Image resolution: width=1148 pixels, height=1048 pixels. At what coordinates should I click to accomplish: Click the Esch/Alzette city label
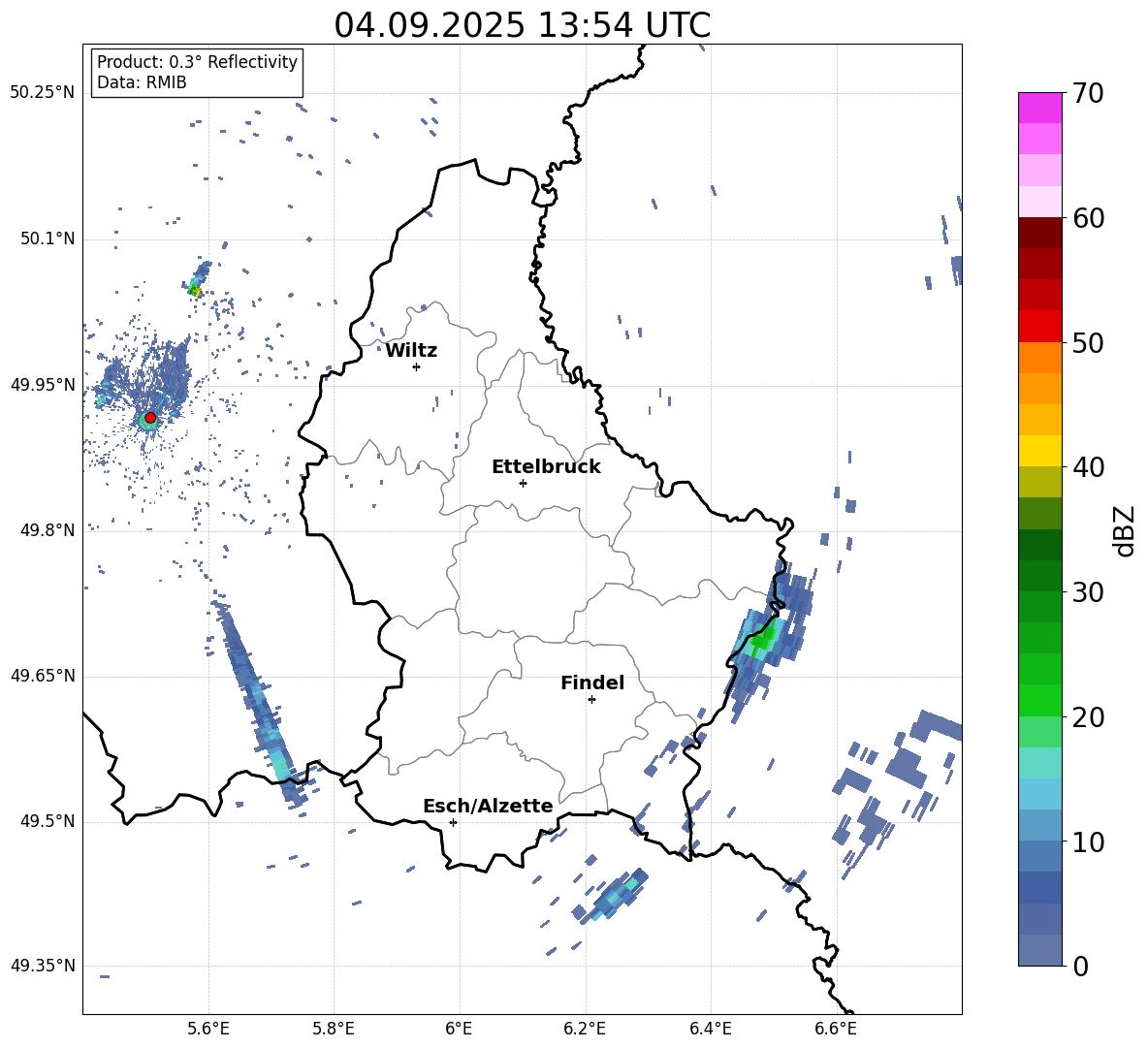pos(488,806)
